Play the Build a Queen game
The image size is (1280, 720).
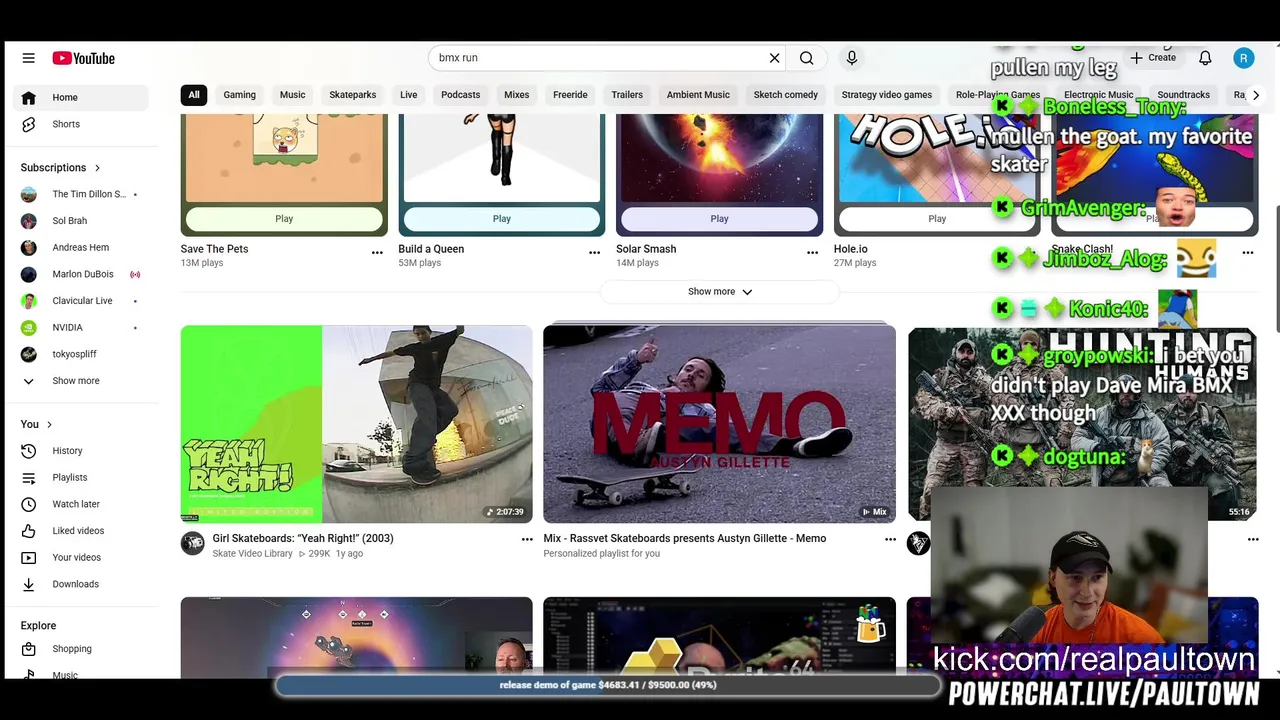click(502, 219)
